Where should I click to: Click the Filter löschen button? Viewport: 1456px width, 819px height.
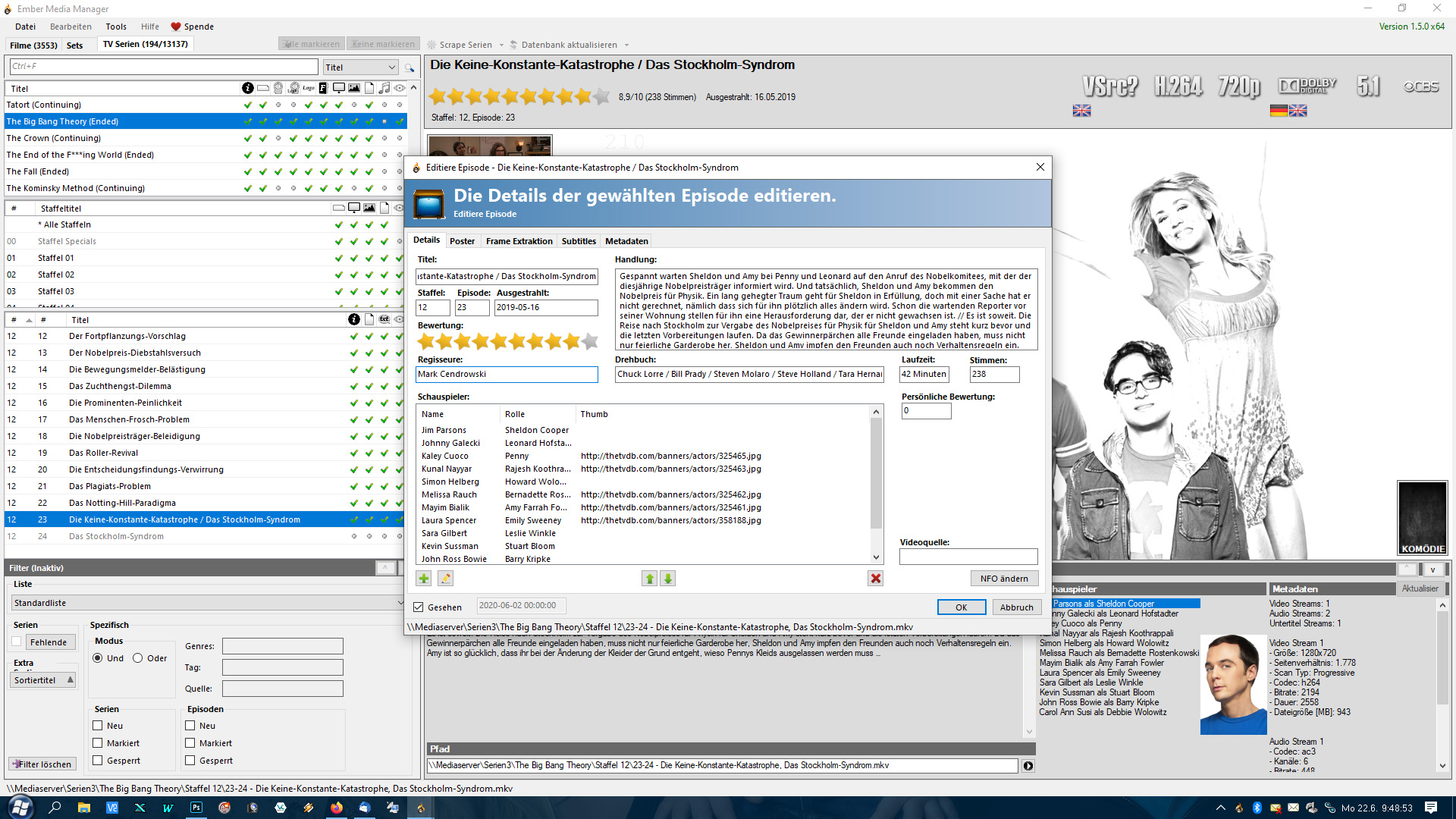tap(42, 764)
